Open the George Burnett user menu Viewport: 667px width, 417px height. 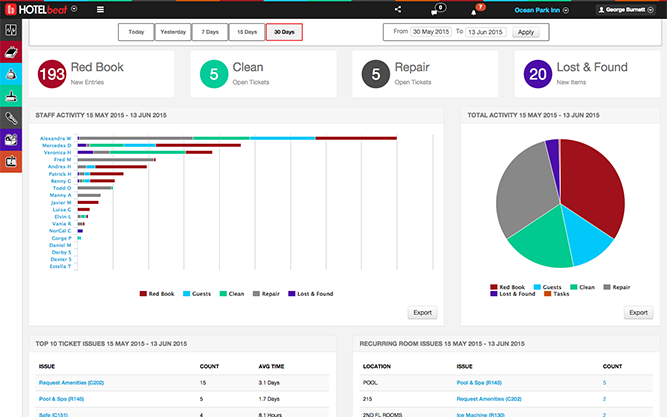tap(628, 9)
